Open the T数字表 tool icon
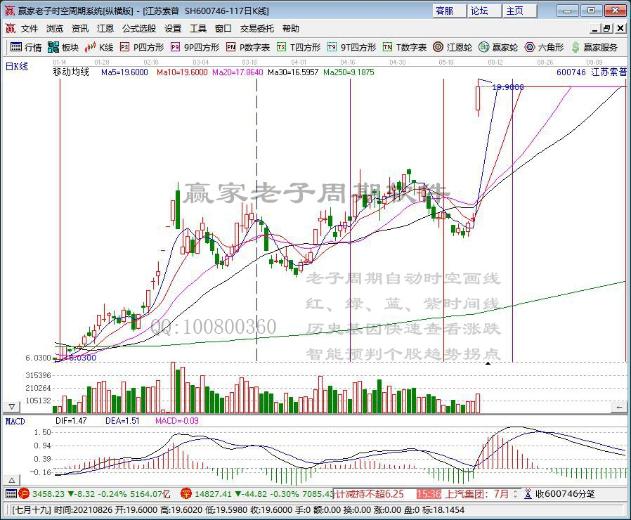The height and width of the screenshot is (520, 631). 388,47
